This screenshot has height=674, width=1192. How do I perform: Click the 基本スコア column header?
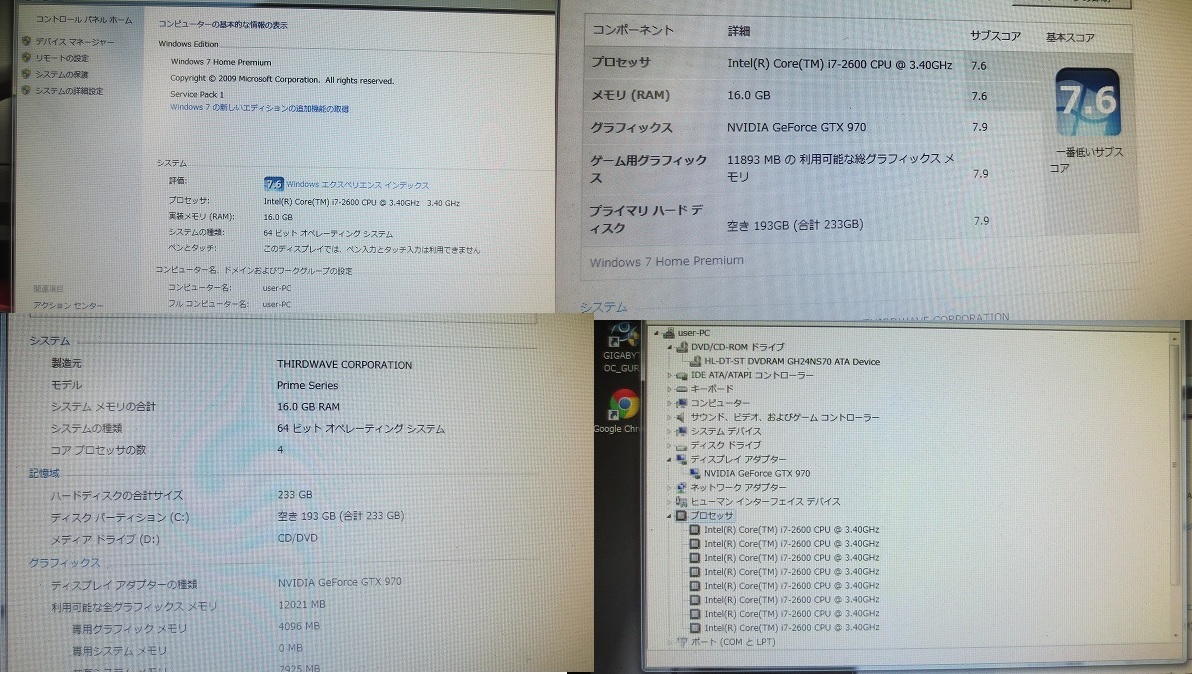pyautogui.click(x=1070, y=37)
